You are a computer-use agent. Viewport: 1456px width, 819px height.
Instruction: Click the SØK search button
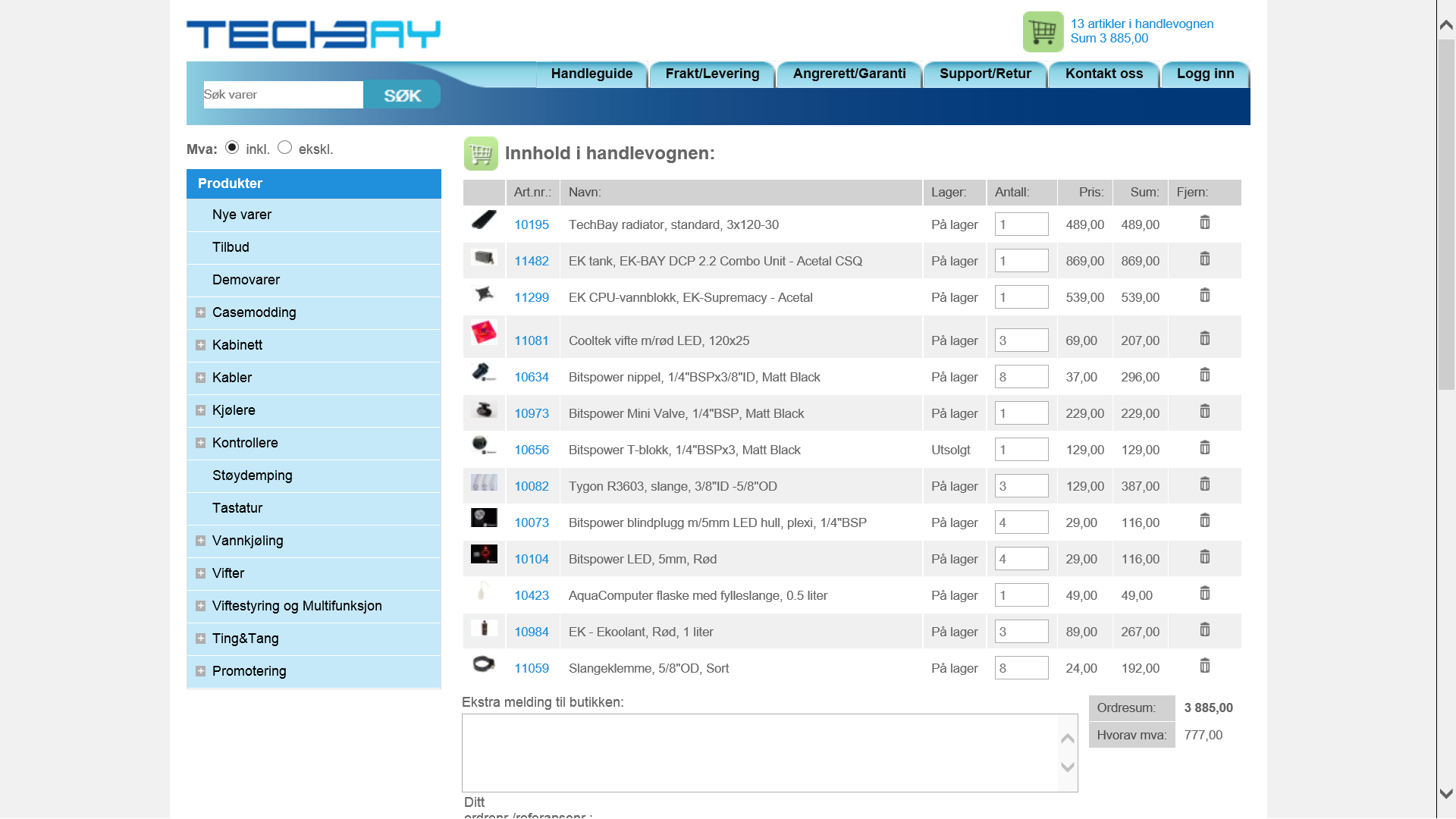point(402,95)
